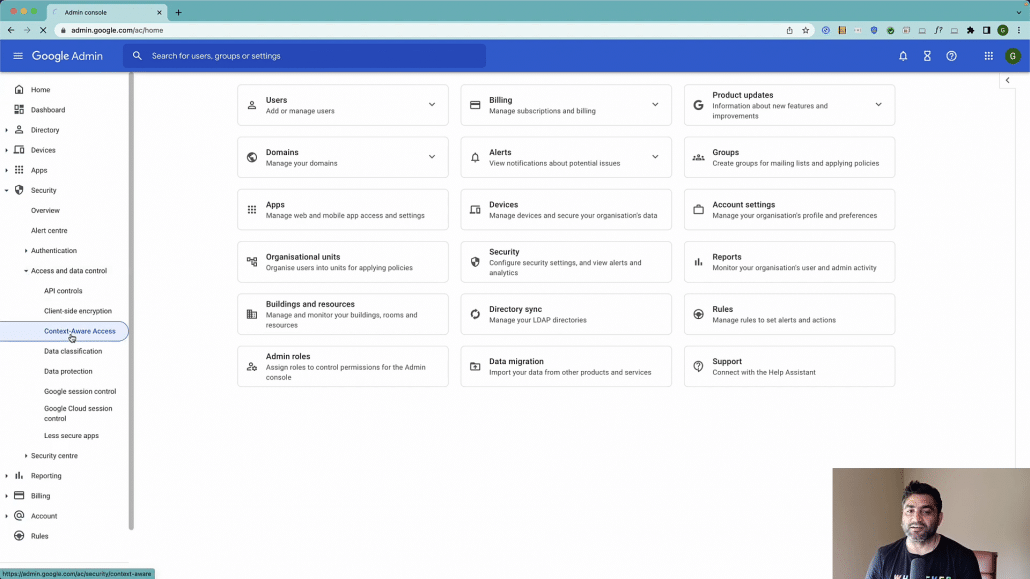Open the Account settings card
The height and width of the screenshot is (579, 1030).
tap(789, 210)
